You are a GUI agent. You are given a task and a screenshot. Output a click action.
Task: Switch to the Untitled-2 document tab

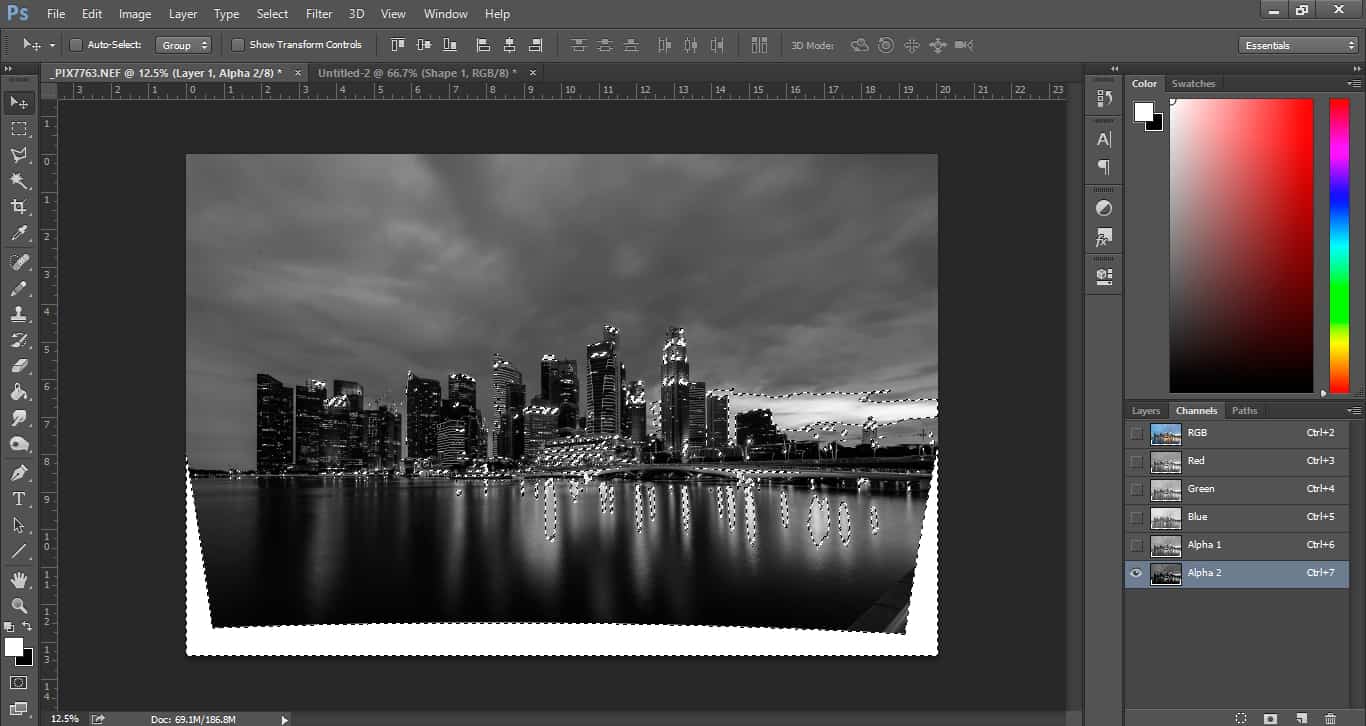[x=416, y=73]
